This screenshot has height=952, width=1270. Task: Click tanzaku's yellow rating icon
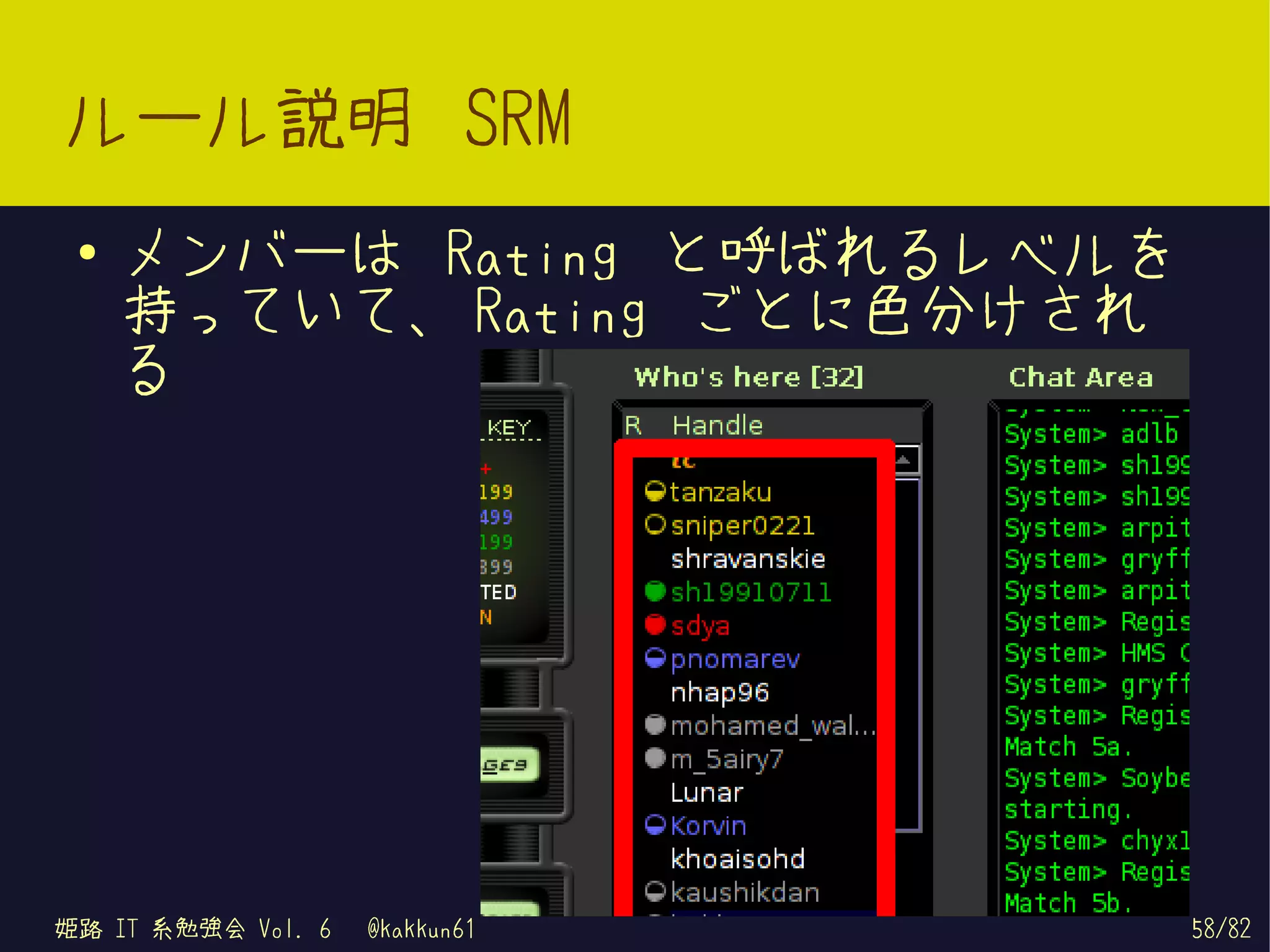(655, 492)
